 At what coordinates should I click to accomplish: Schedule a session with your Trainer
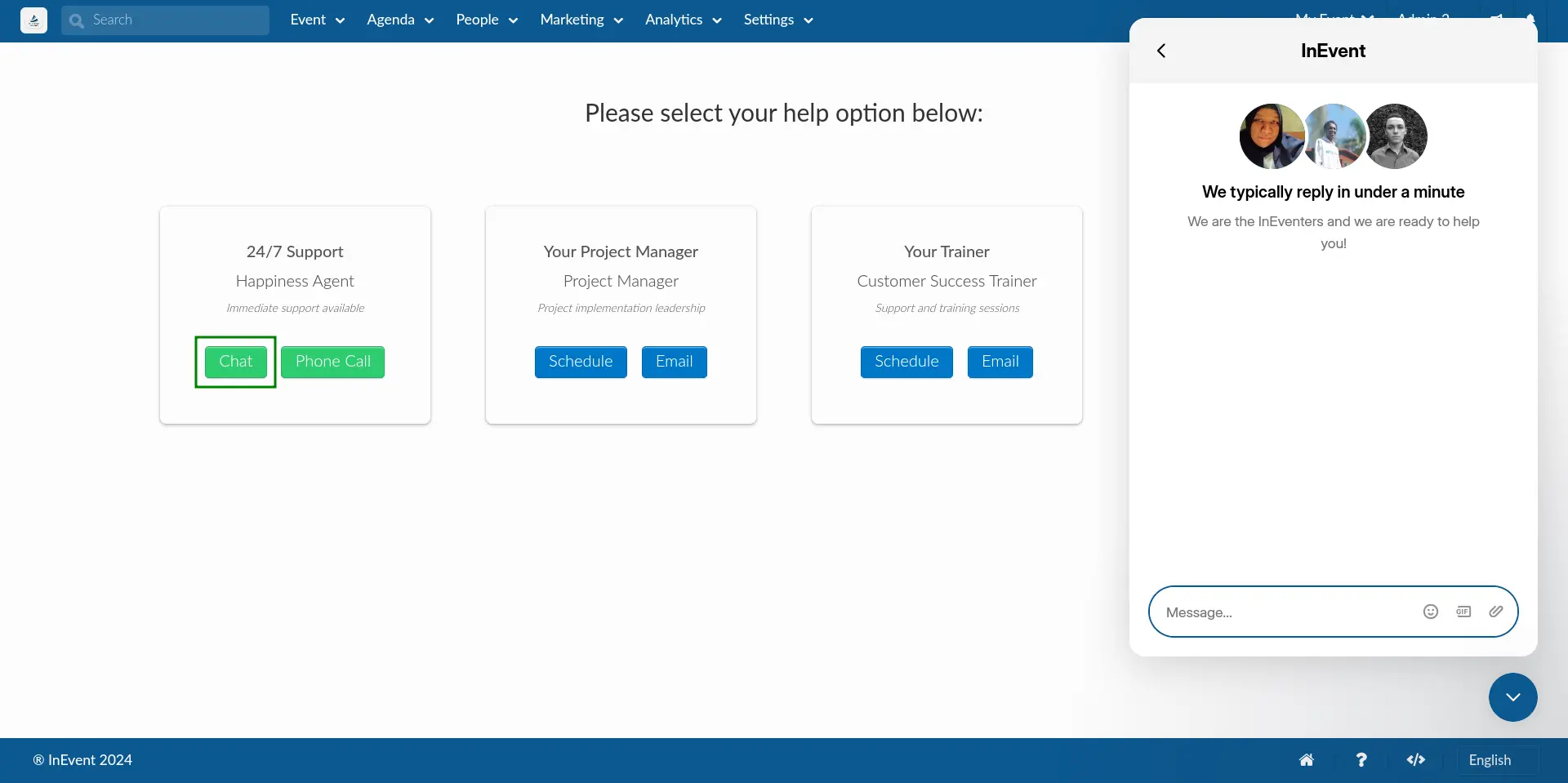point(906,362)
